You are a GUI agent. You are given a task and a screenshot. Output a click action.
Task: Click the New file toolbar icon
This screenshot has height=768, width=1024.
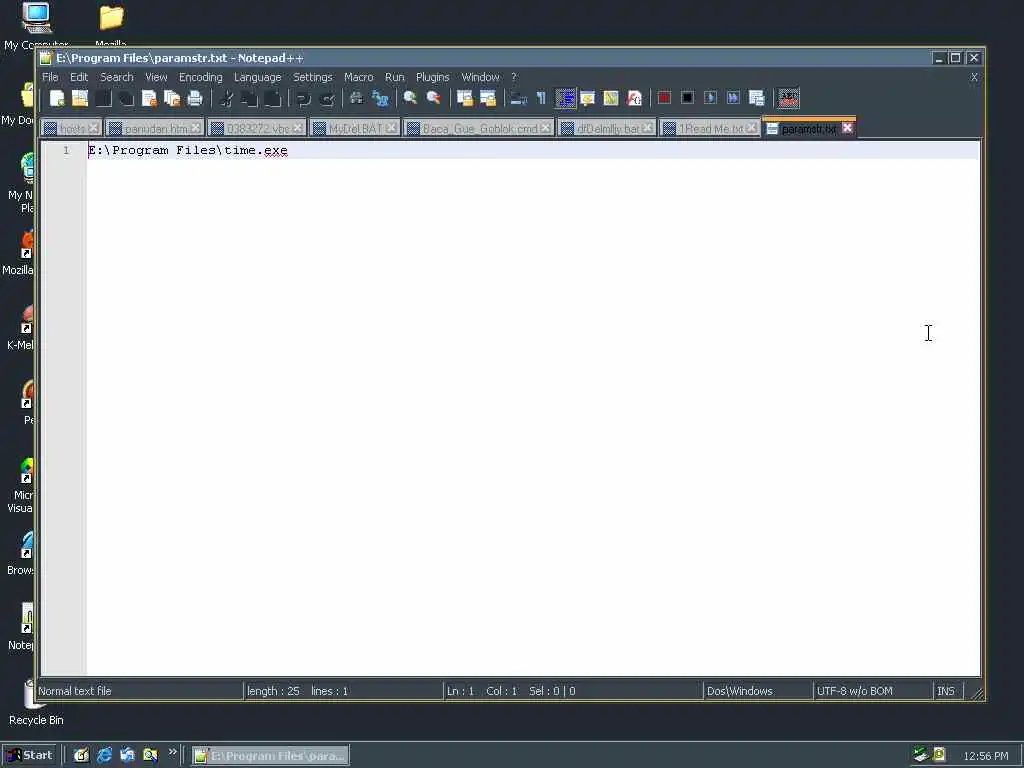click(x=57, y=98)
